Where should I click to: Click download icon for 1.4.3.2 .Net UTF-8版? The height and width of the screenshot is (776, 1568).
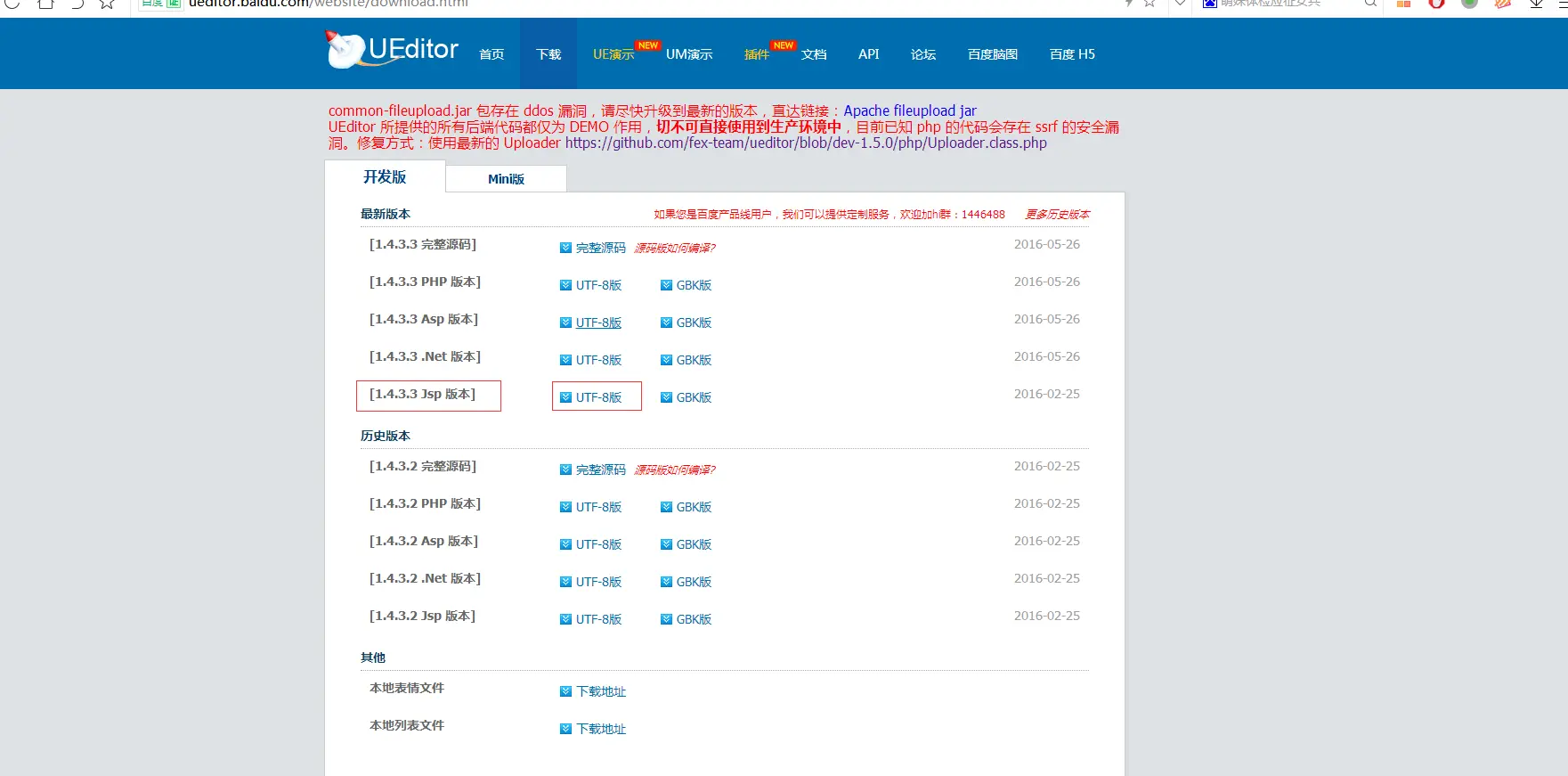pos(565,582)
